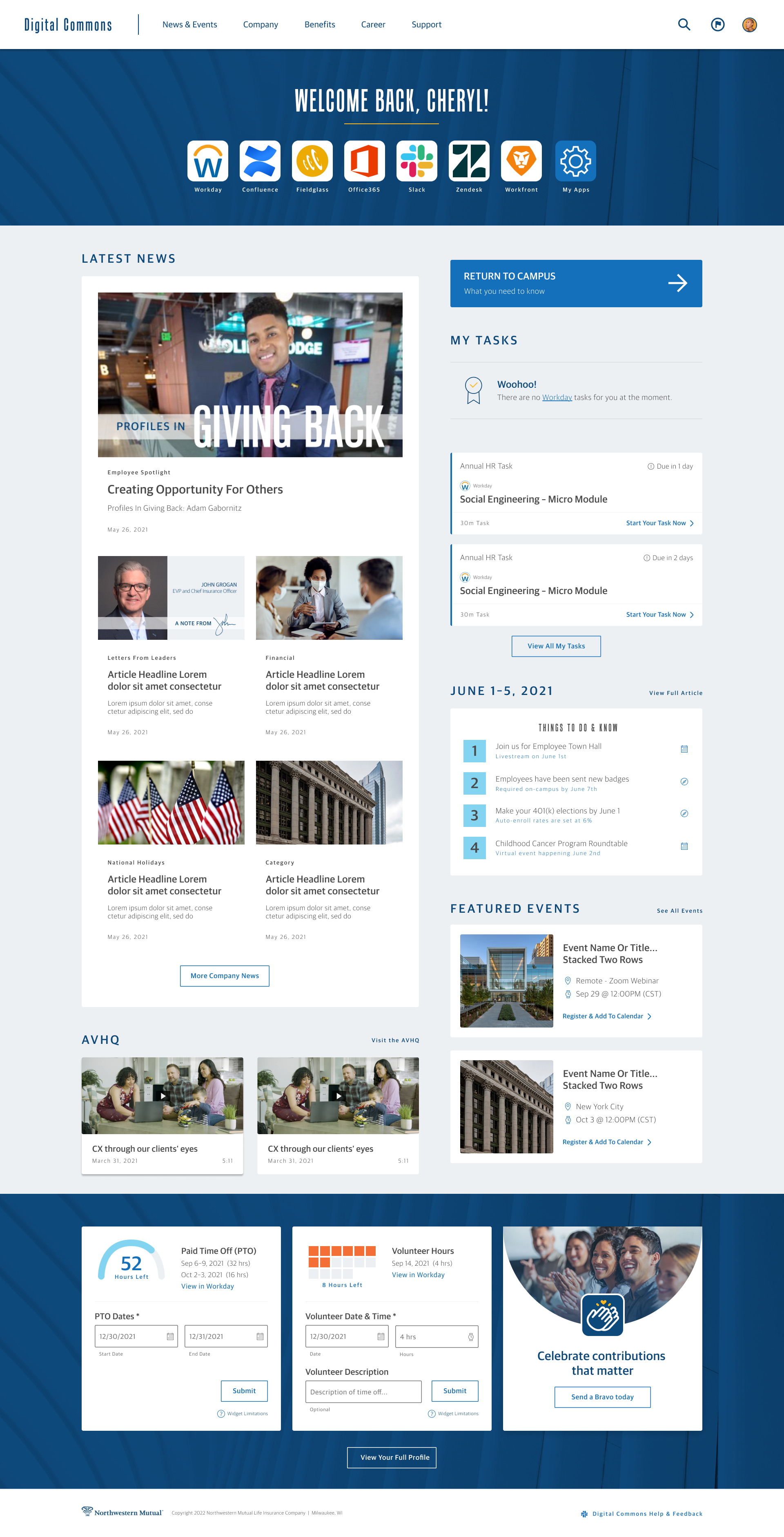Open View in Workday under Volunteer Hours
This screenshot has height=1537, width=784.
[x=418, y=1275]
